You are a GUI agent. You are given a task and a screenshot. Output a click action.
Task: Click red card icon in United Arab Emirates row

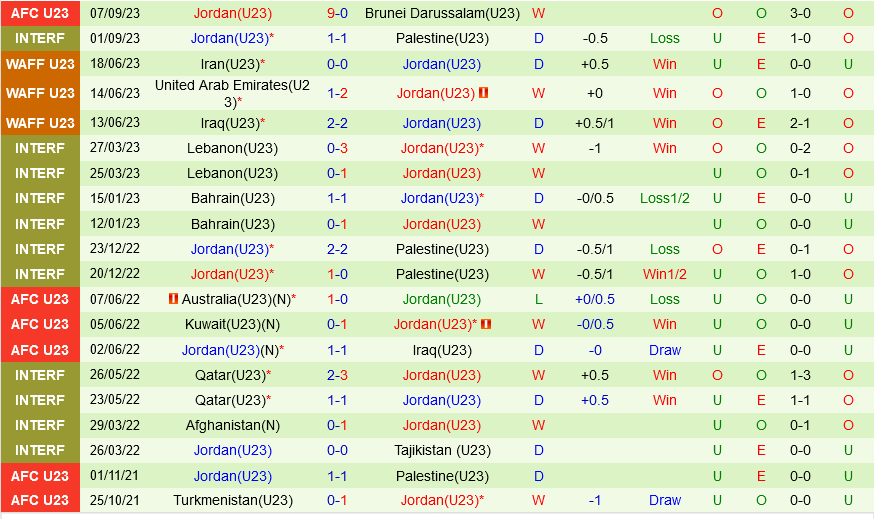coord(483,93)
